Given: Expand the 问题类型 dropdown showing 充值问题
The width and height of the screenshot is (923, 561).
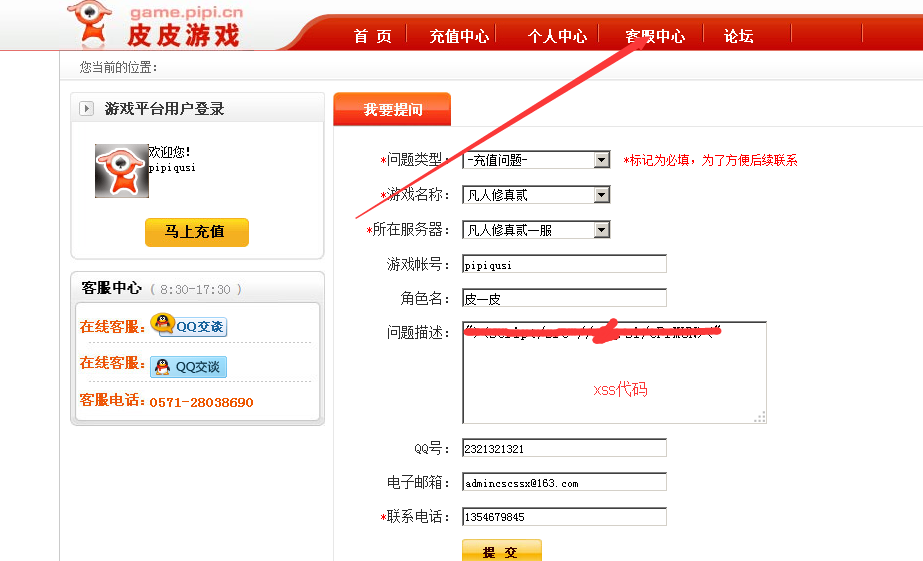Looking at the screenshot, I should [536, 160].
